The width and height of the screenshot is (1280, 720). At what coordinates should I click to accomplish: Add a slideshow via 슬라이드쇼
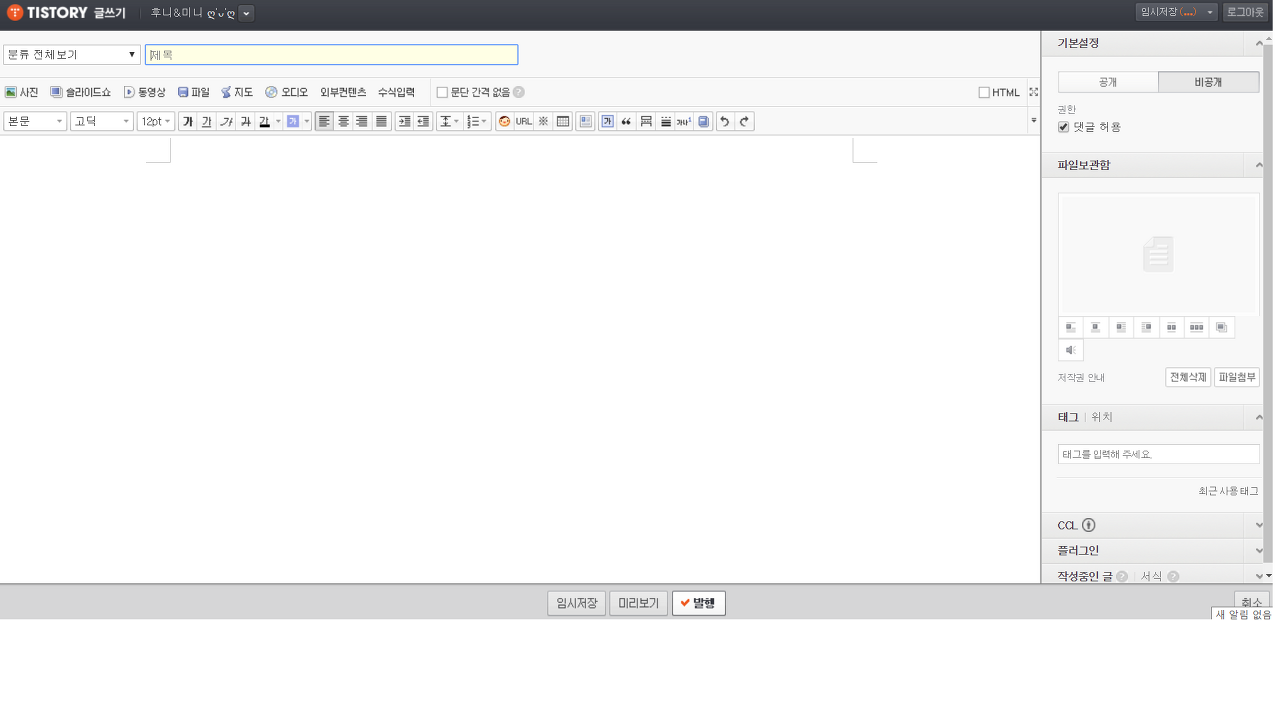point(81,92)
